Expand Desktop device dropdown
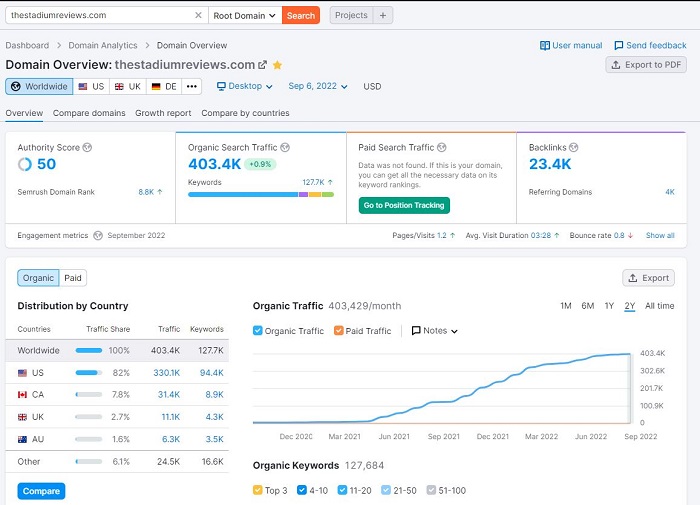Viewport: 700px width, 505px height. [245, 86]
